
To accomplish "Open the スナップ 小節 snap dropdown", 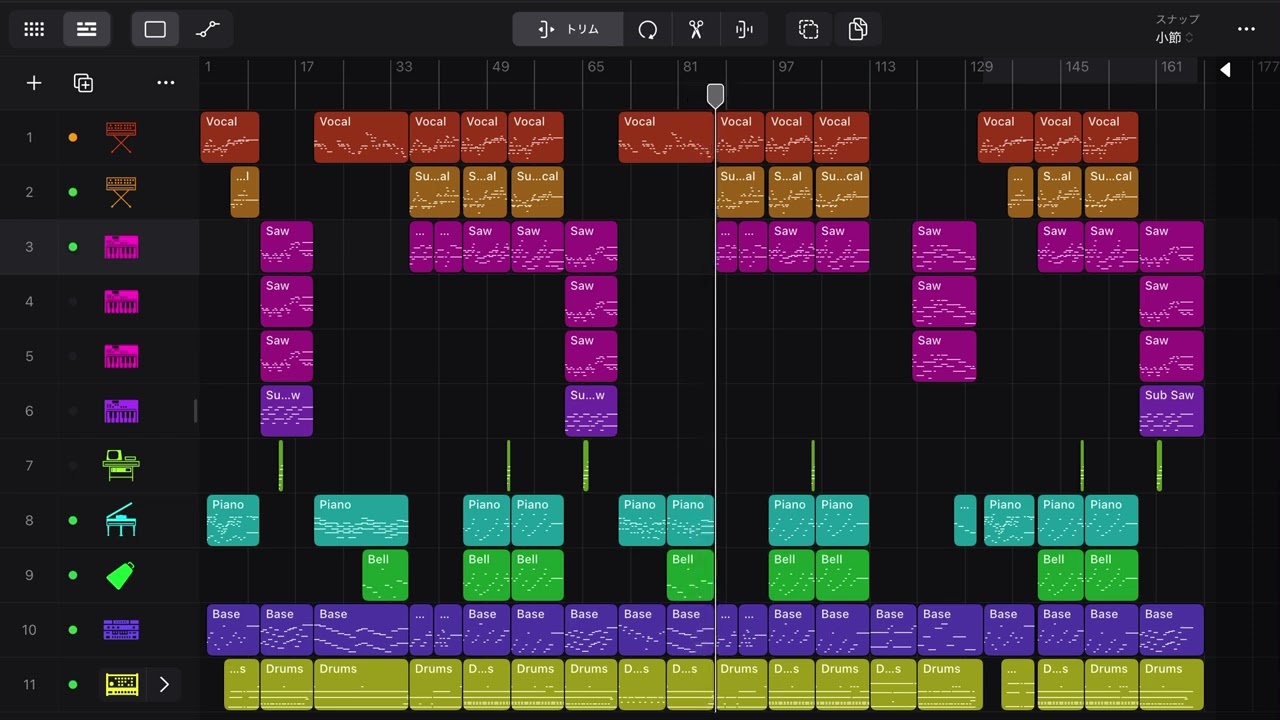I will (x=1177, y=29).
